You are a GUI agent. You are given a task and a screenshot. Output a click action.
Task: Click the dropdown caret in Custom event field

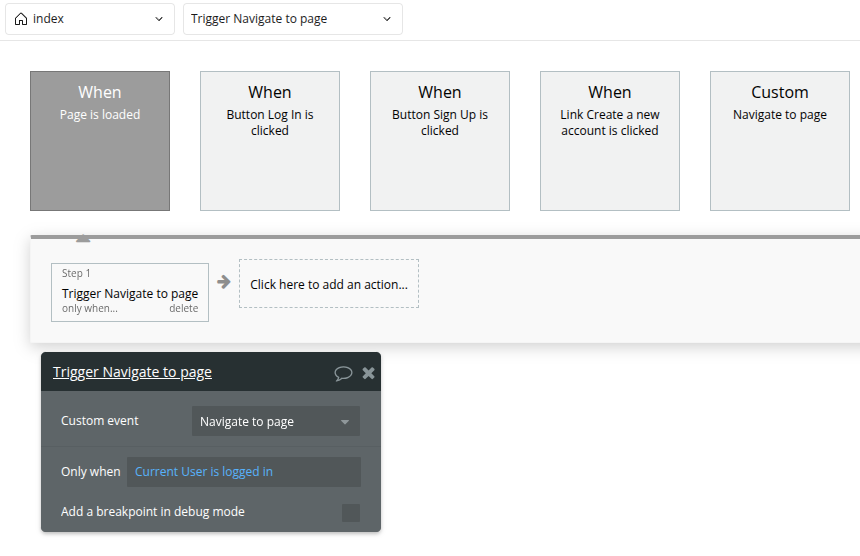[x=345, y=422]
